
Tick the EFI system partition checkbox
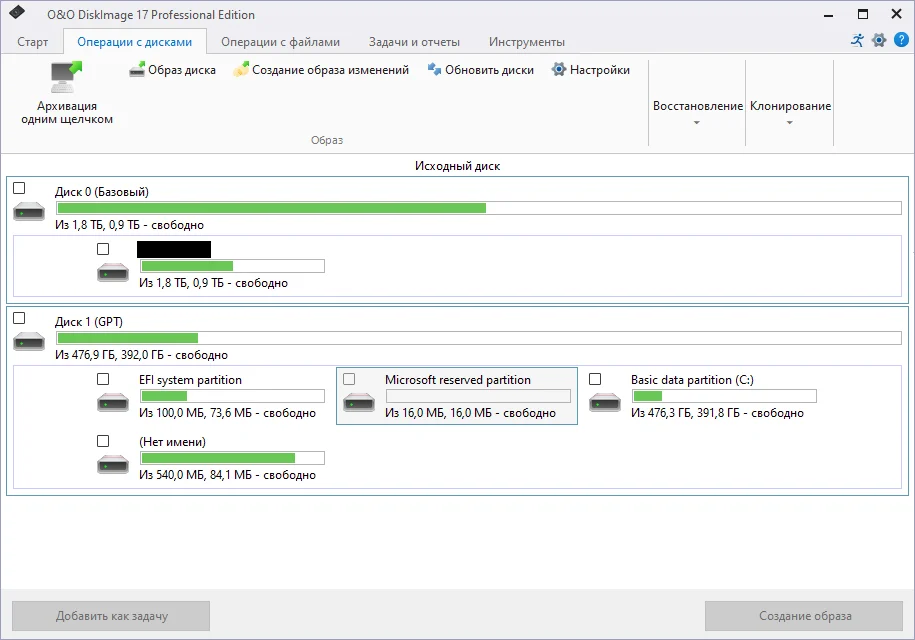103,379
